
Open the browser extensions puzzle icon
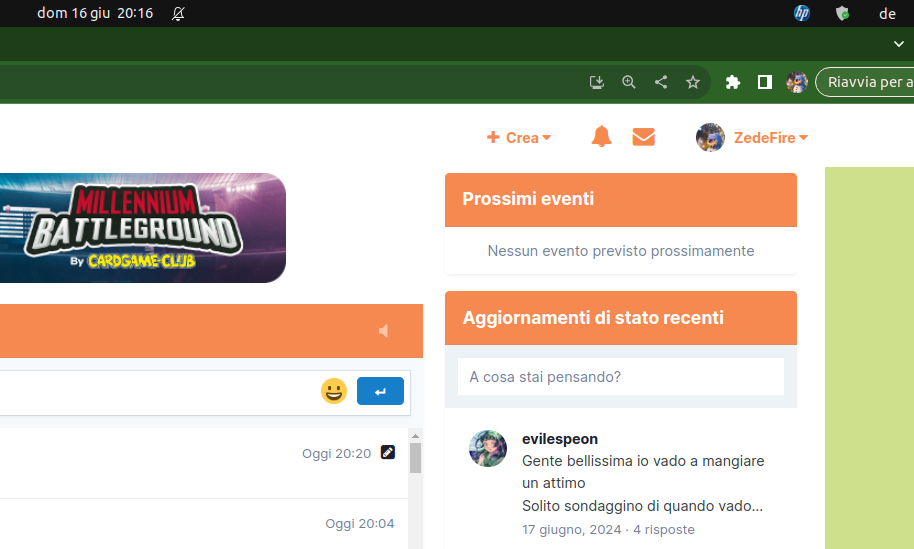(733, 82)
